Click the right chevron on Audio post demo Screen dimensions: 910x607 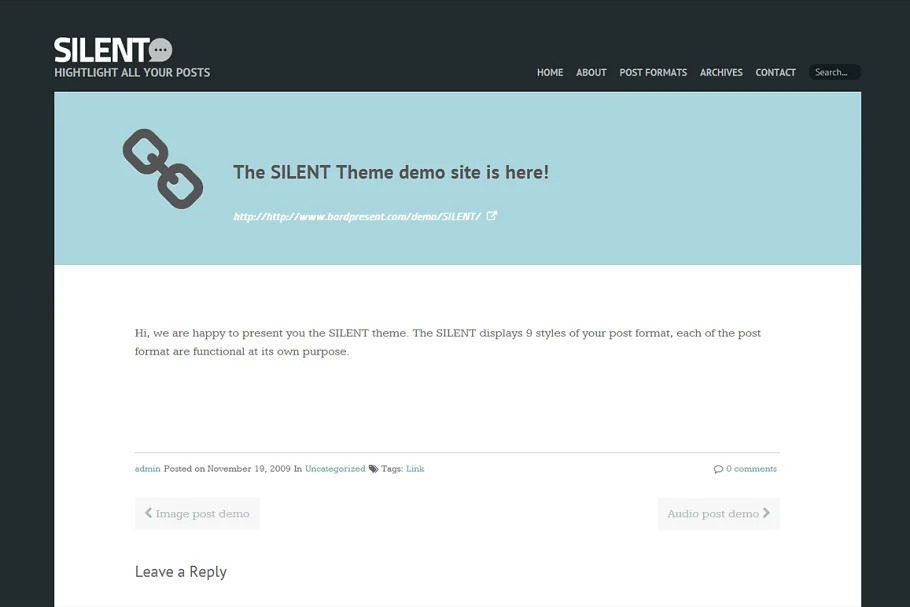[766, 513]
